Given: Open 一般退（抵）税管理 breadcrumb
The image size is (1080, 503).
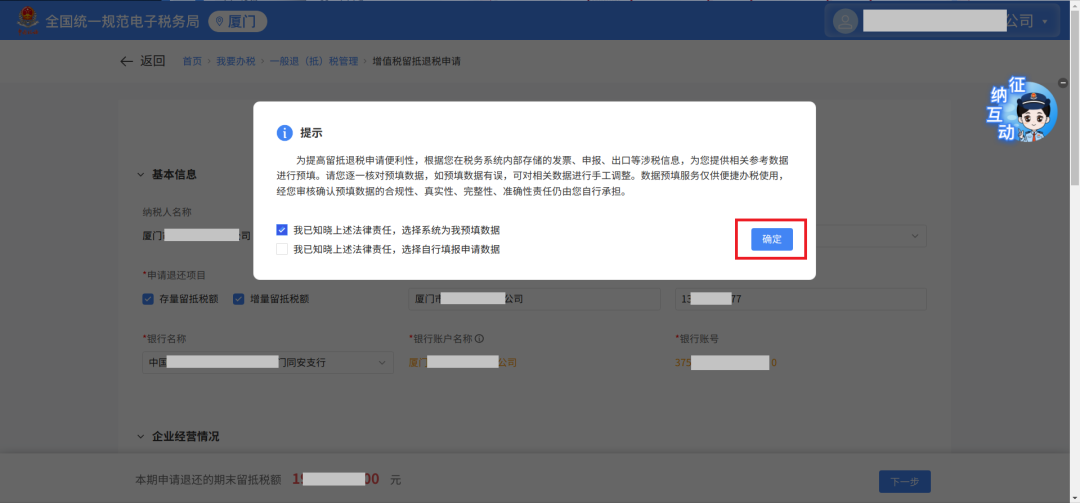Looking at the screenshot, I should tap(313, 61).
